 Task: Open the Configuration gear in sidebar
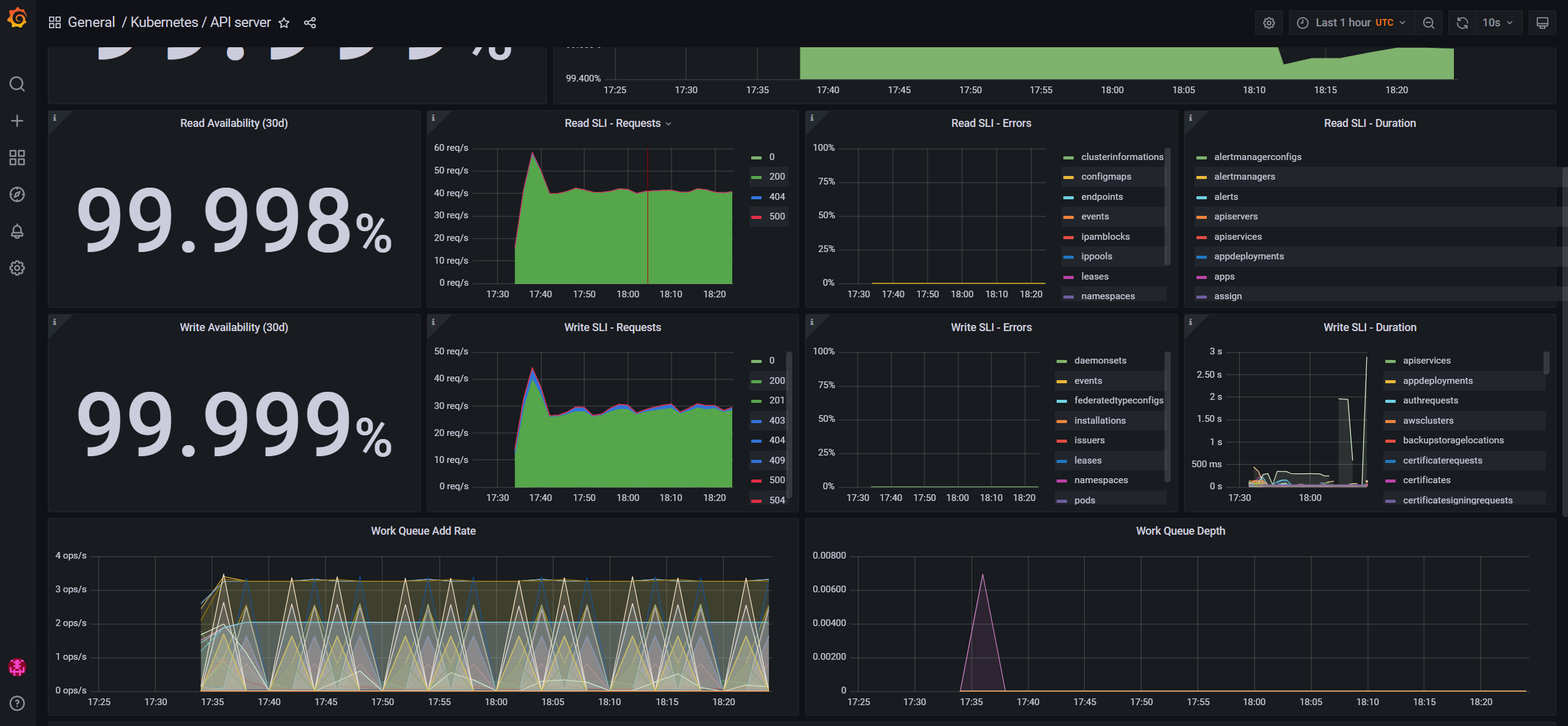17,268
